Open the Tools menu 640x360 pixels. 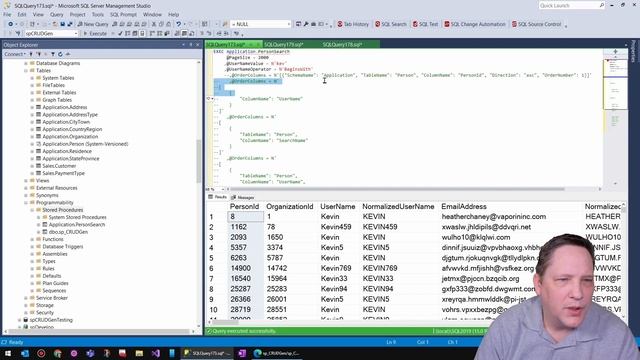point(98,15)
